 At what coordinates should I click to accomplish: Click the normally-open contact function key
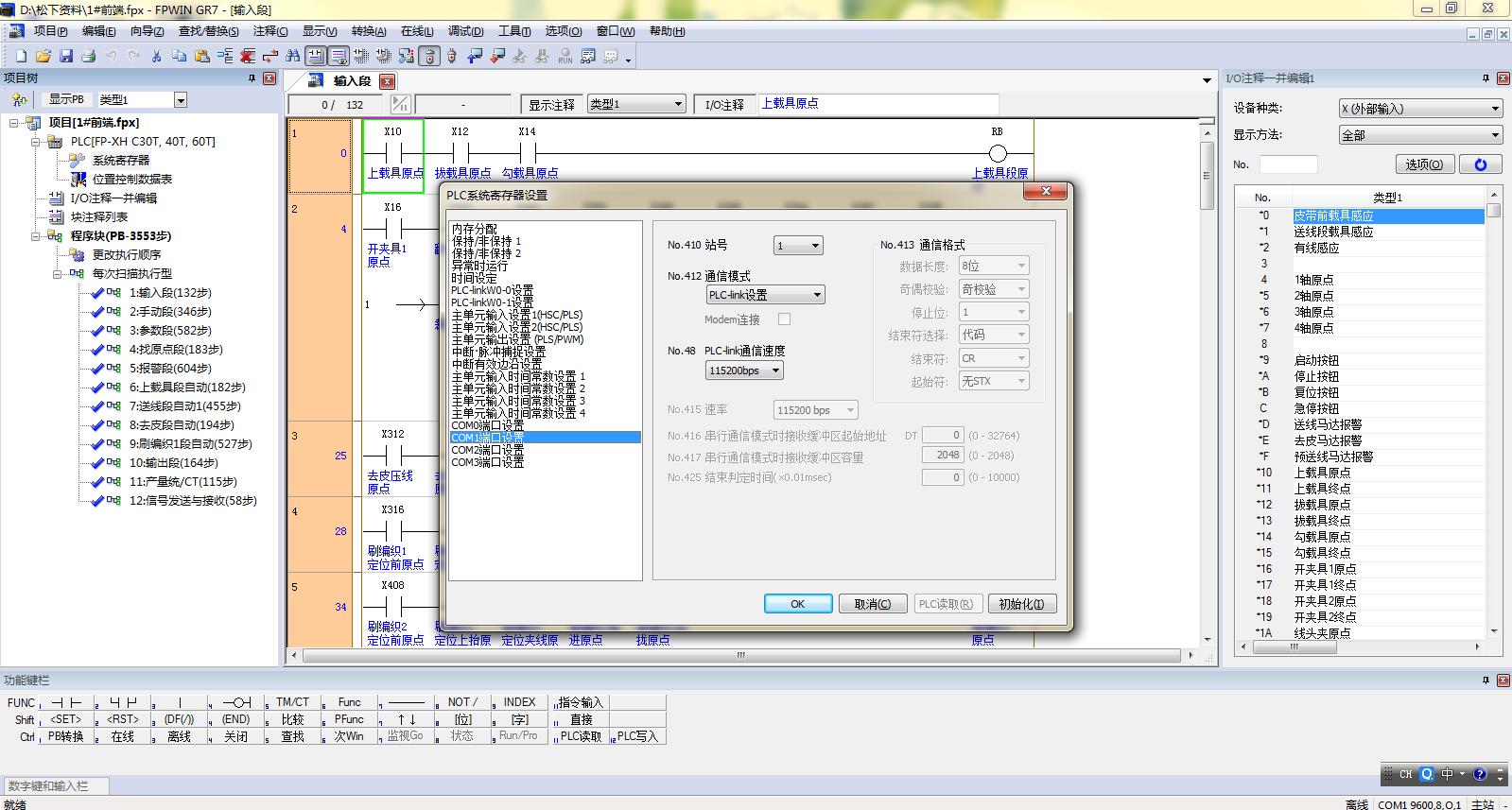66,702
